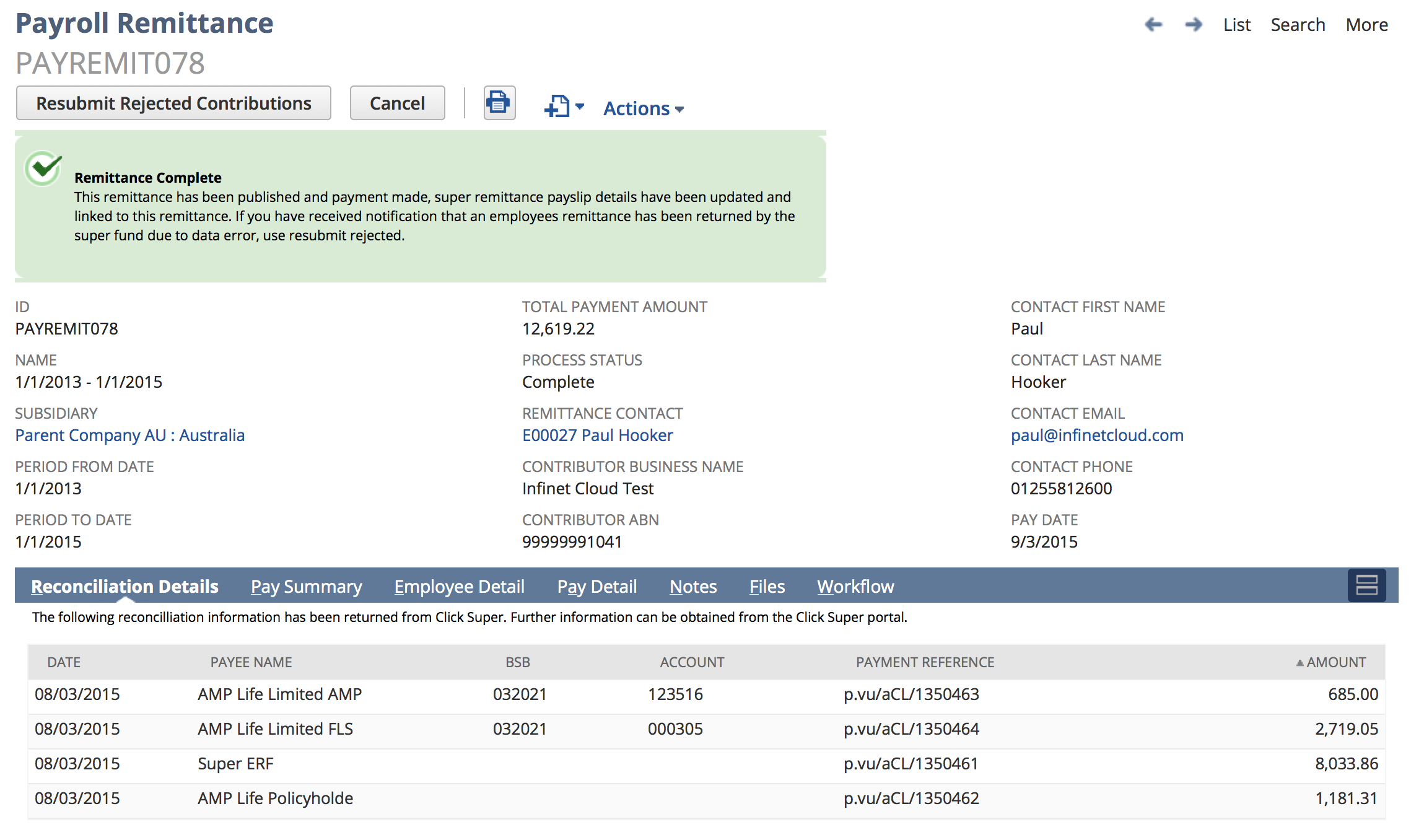Click the pay date 9/3/2015
This screenshot has height=840, width=1411.
(x=1044, y=541)
